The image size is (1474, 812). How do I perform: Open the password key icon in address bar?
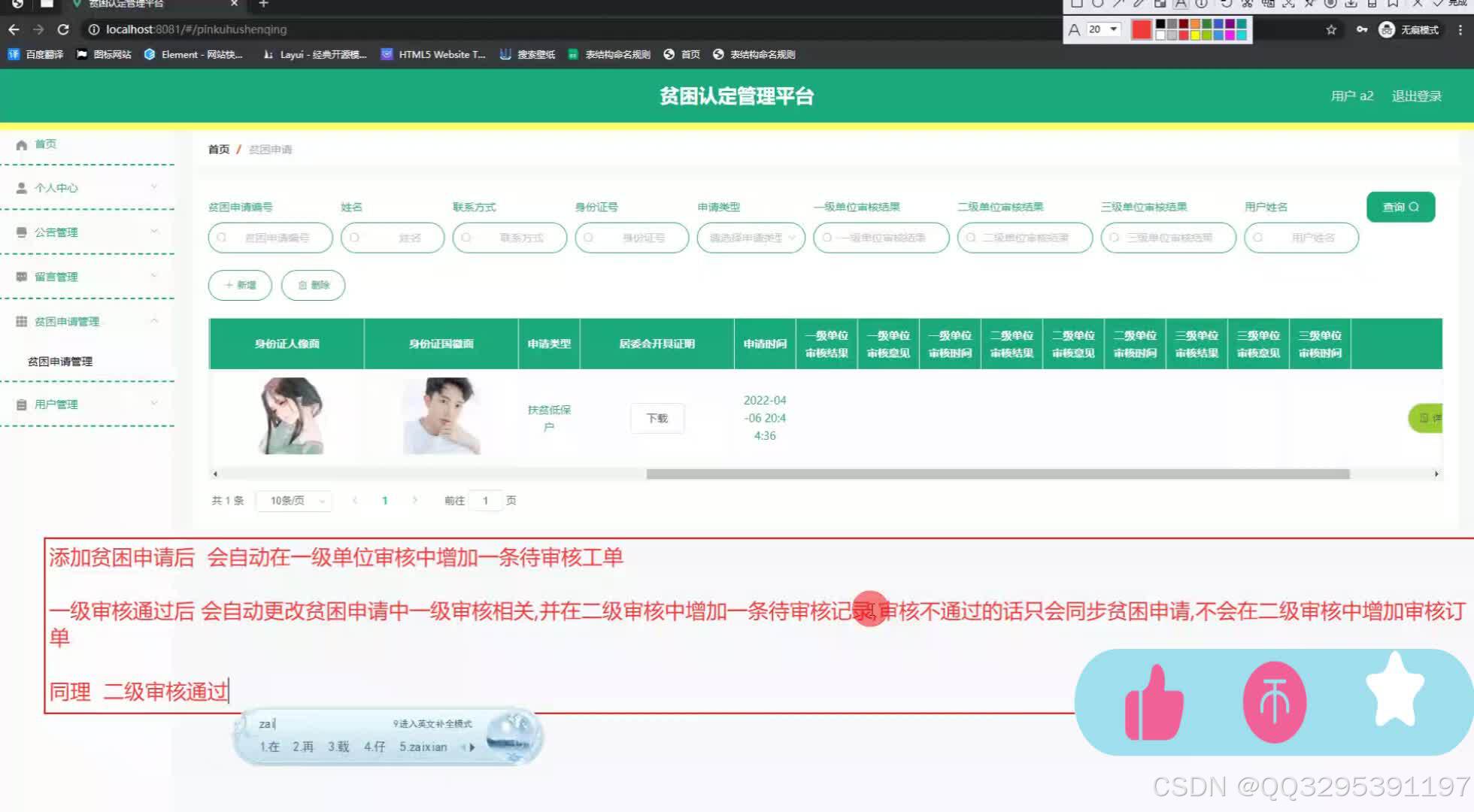coord(1362,29)
